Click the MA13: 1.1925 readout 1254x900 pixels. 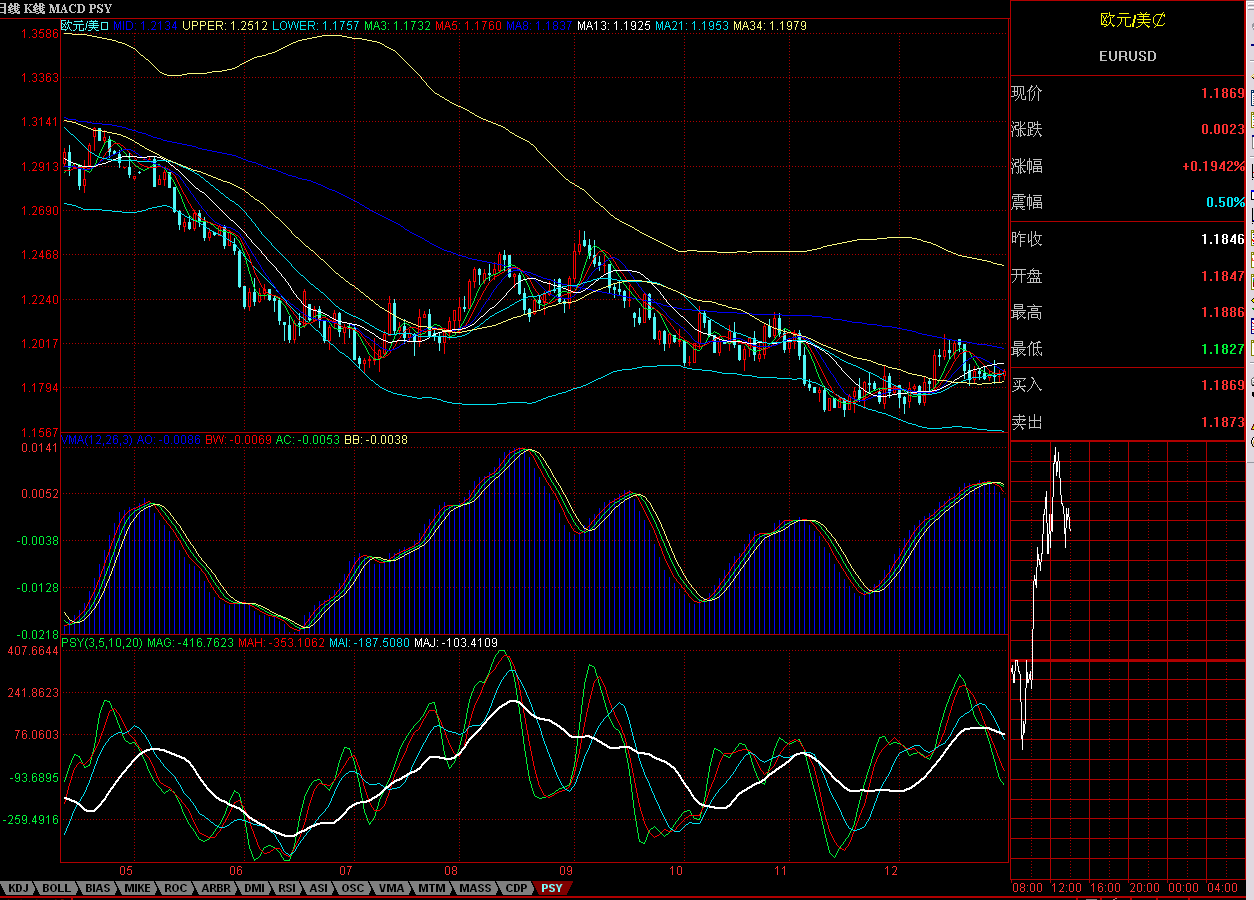click(614, 25)
